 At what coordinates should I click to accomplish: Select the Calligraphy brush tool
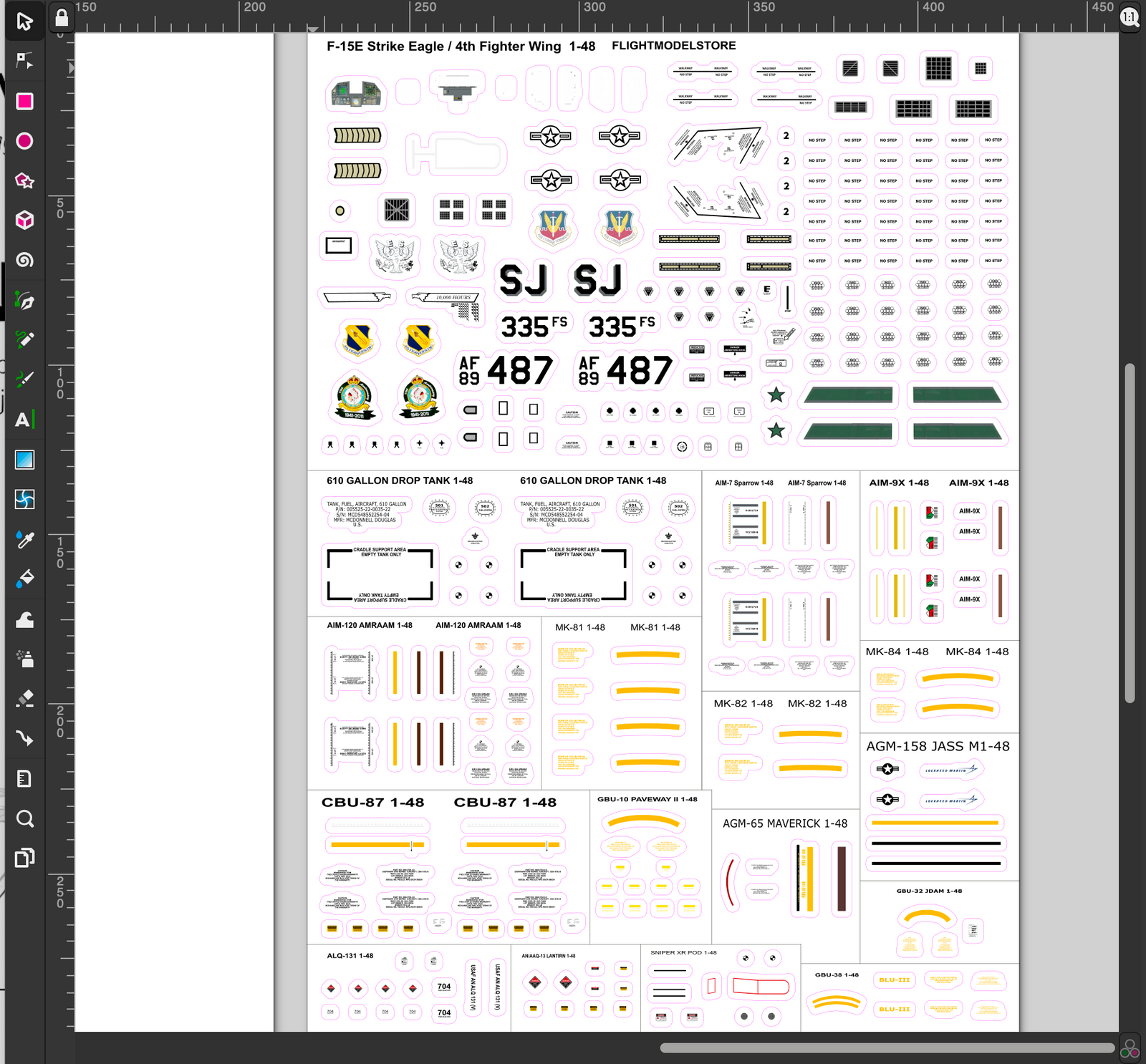[x=24, y=379]
